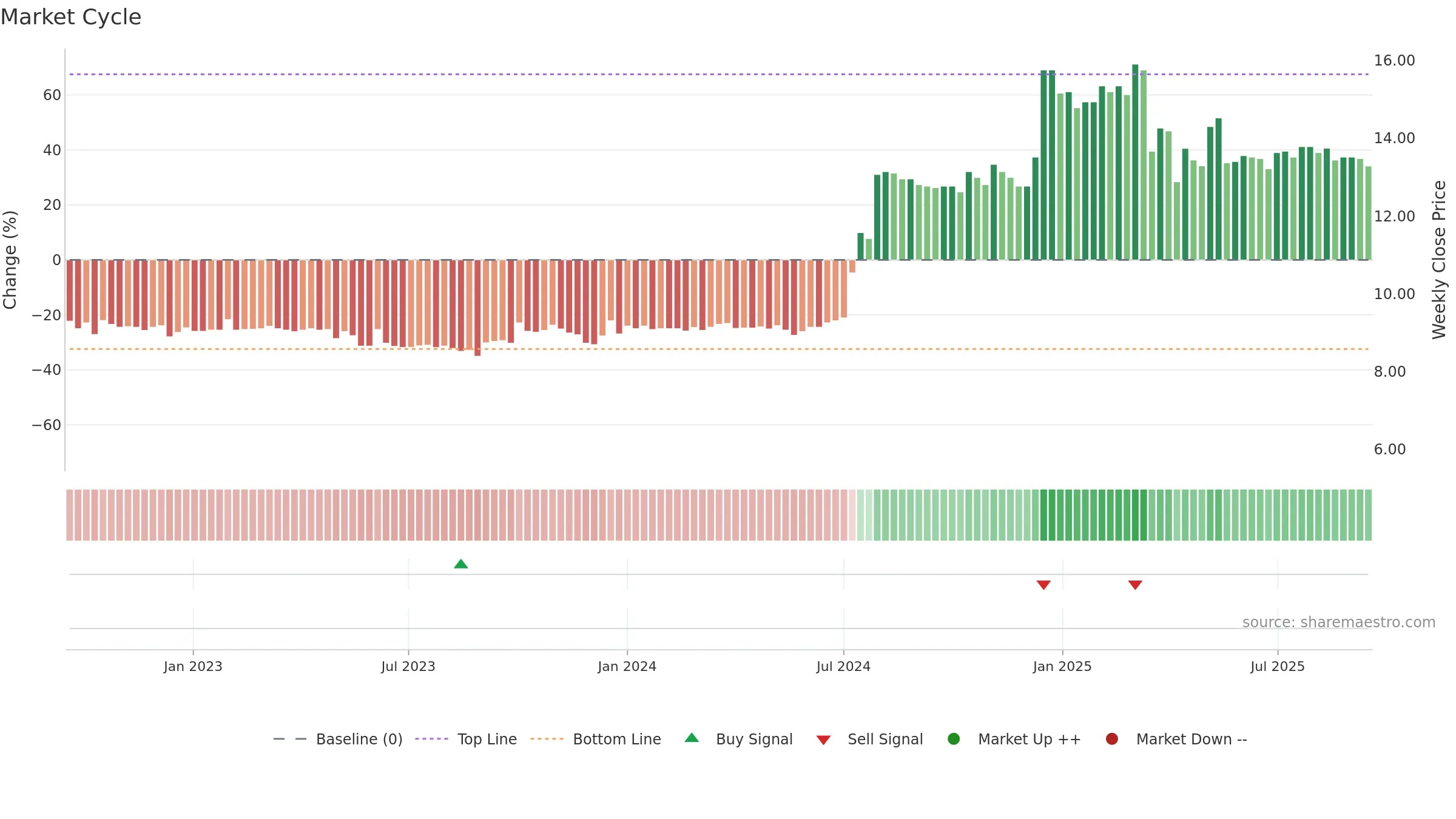This screenshot has height=819, width=1456.
Task: Click the 12.00 price axis label
Action: [1395, 217]
